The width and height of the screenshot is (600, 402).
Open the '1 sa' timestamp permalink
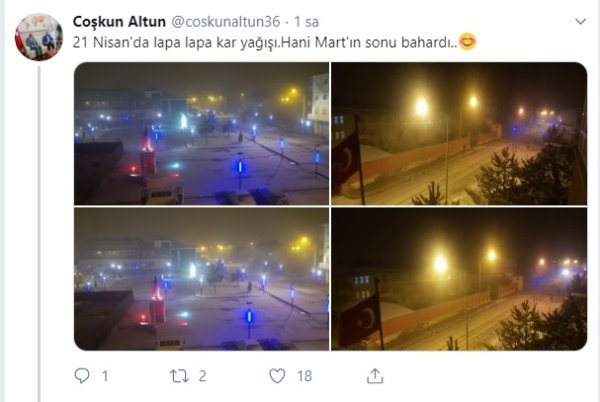pos(306,22)
